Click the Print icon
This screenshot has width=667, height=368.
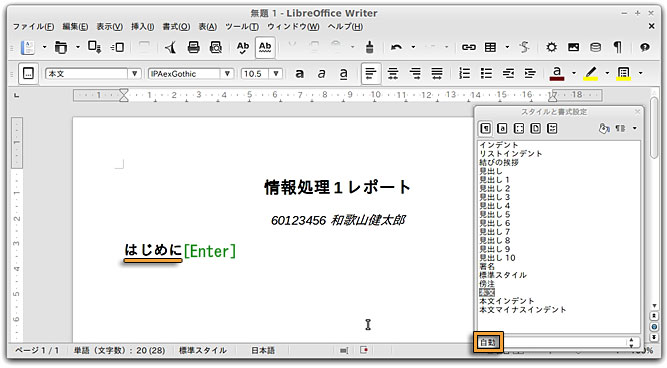pyautogui.click(x=194, y=47)
